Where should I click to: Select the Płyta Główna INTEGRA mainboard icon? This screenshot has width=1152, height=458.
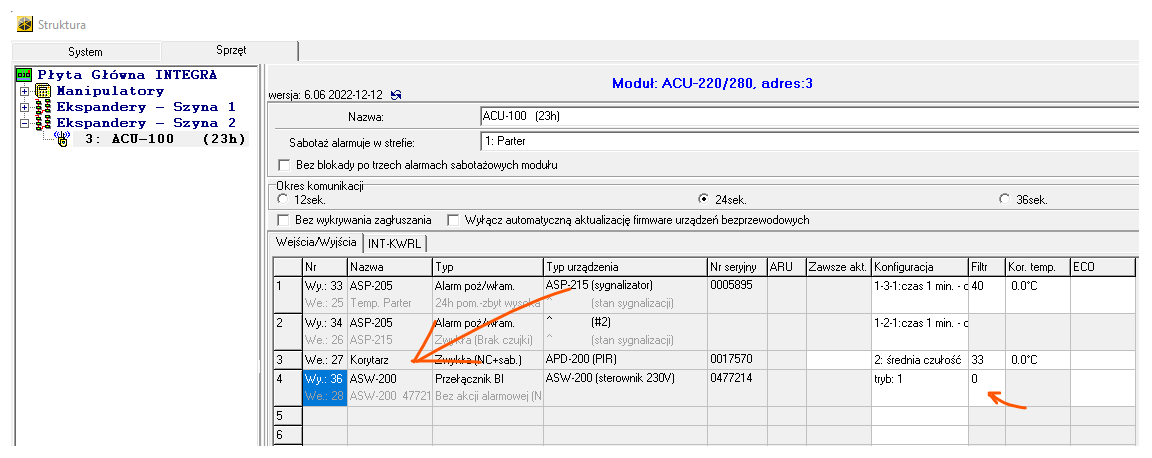click(24, 75)
